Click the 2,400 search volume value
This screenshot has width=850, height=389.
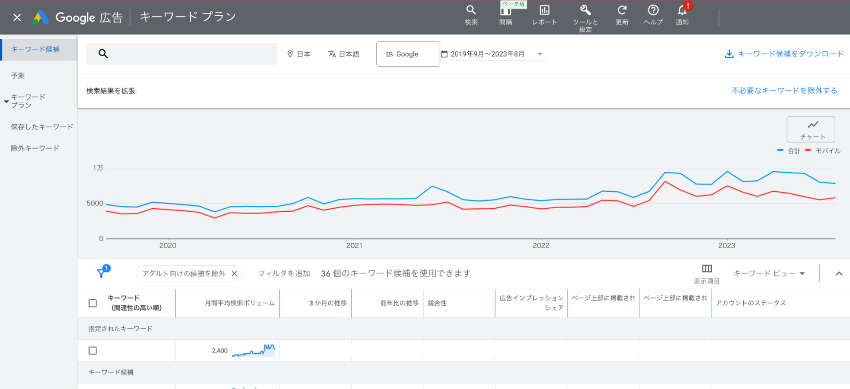220,351
